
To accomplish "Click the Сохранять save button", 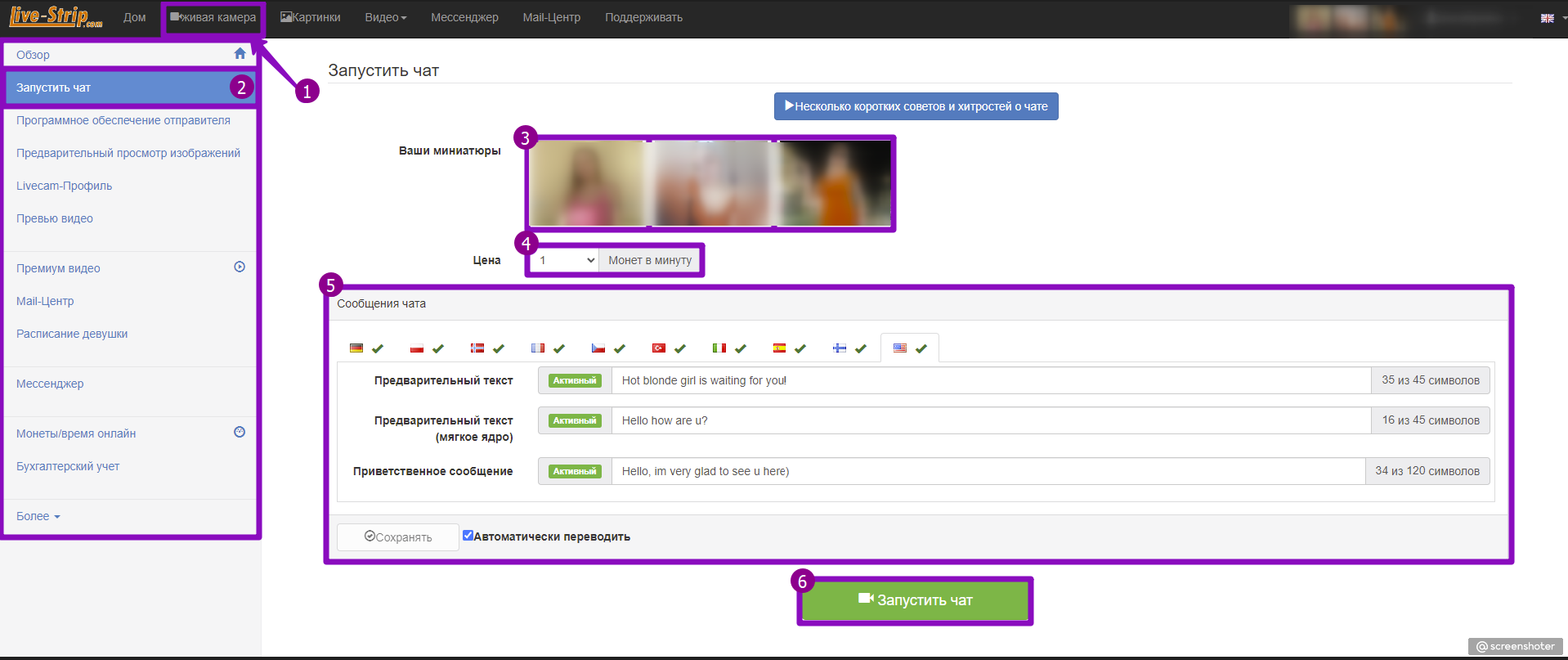I will point(398,537).
